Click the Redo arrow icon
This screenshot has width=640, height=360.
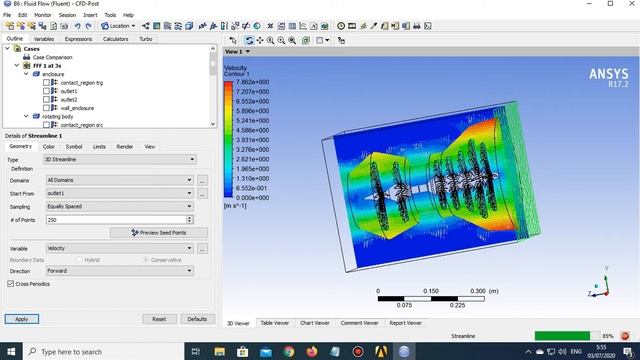88,26
